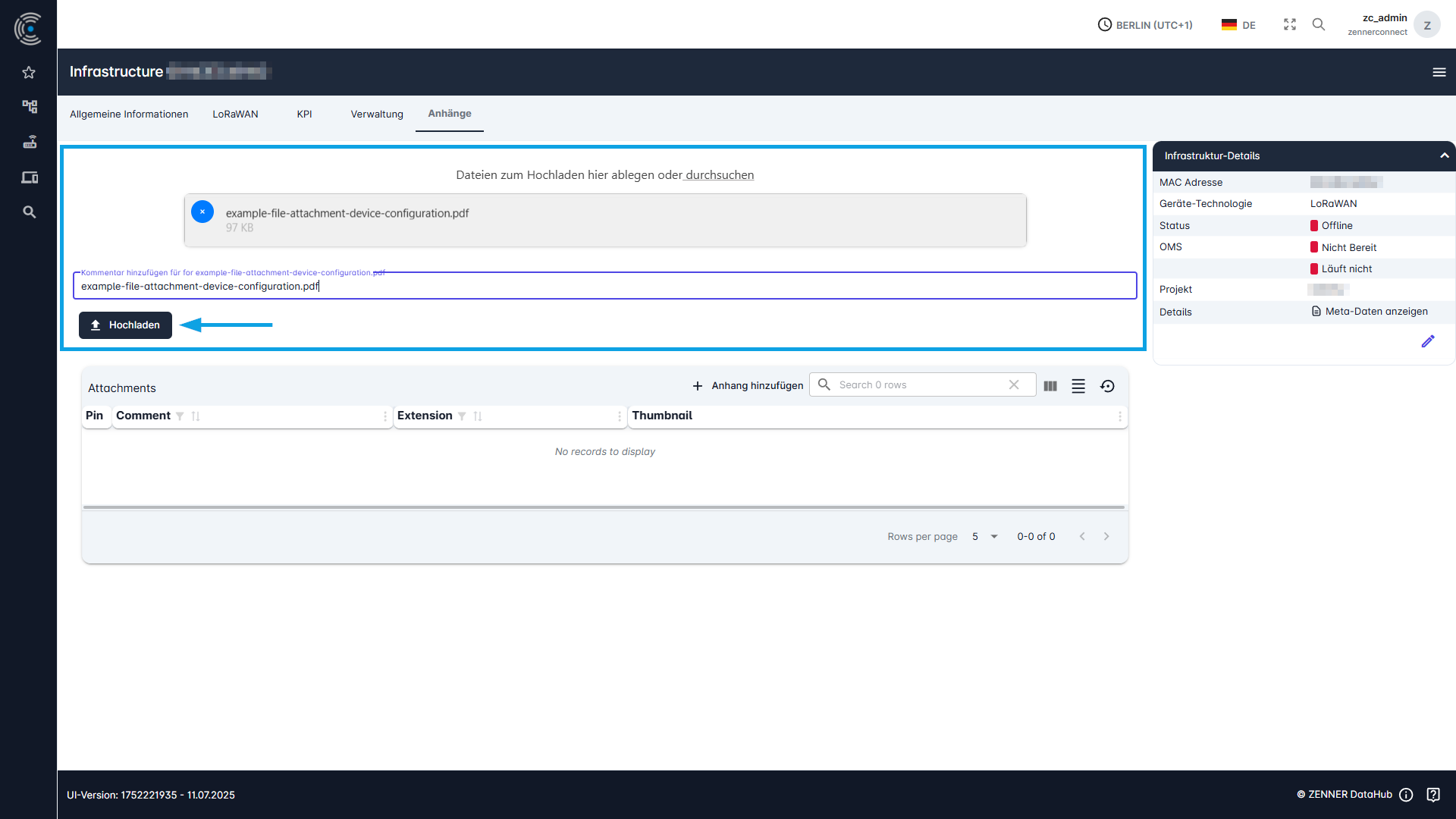This screenshot has height=819, width=1456.
Task: Switch to the LoRaWAN tab
Action: coord(235,115)
